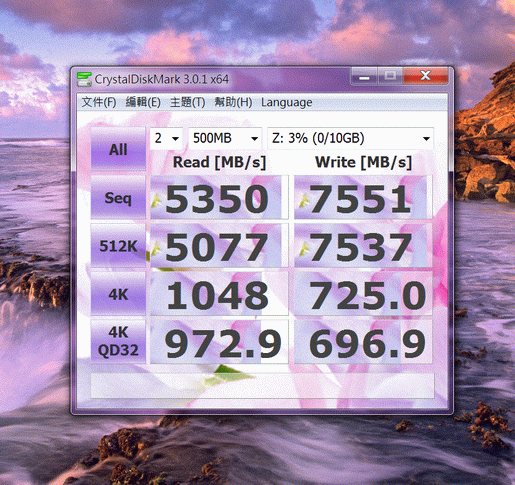The image size is (515, 485).
Task: Run all benchmarks with All button
Action: point(118,149)
